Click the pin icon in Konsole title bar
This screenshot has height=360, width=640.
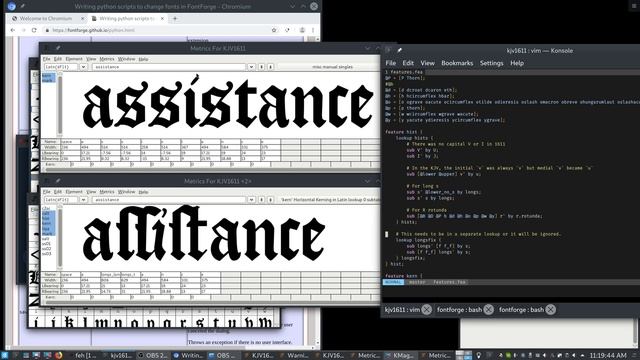click(x=399, y=51)
